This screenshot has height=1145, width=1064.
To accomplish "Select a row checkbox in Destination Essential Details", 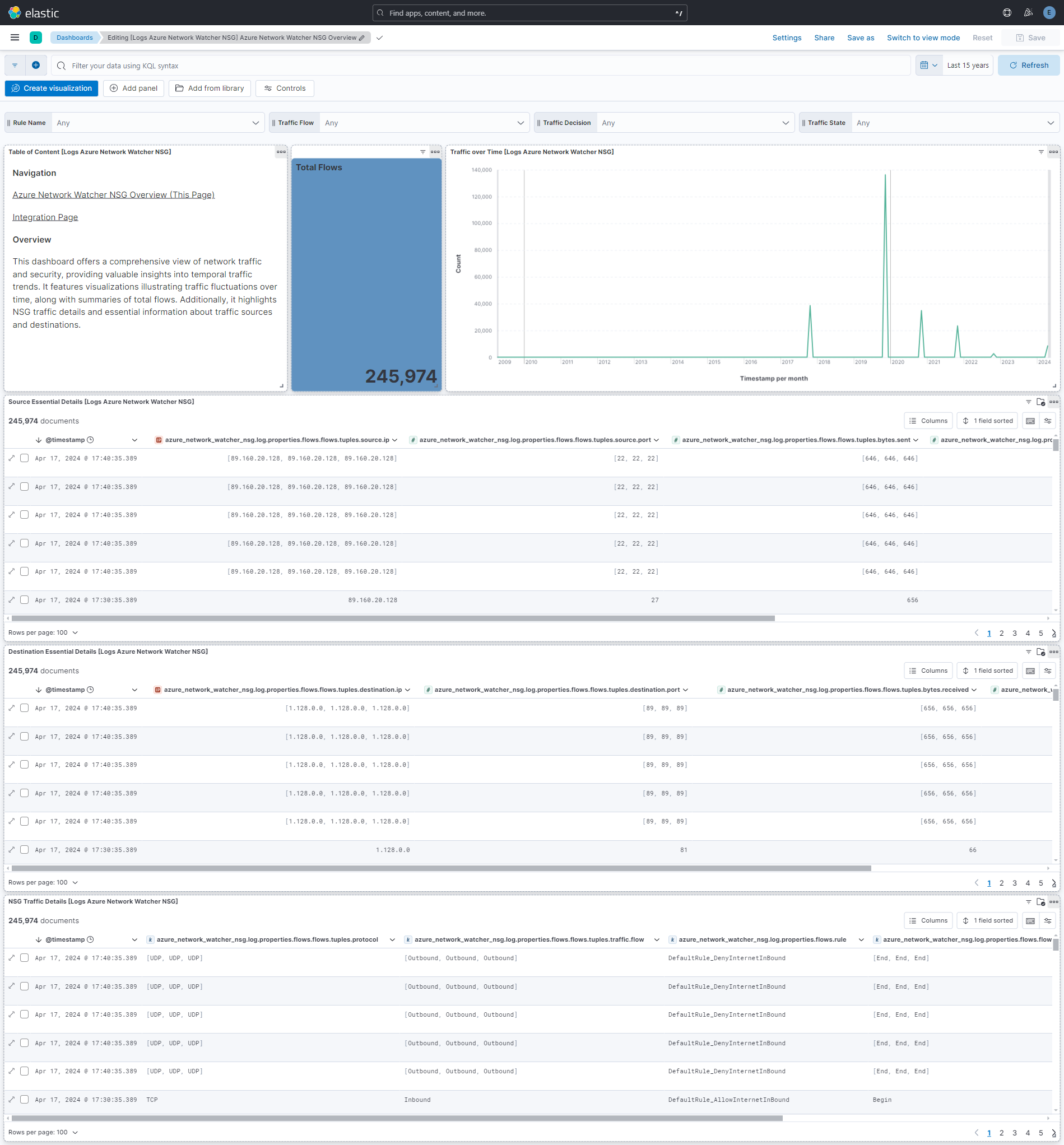I will click(24, 708).
